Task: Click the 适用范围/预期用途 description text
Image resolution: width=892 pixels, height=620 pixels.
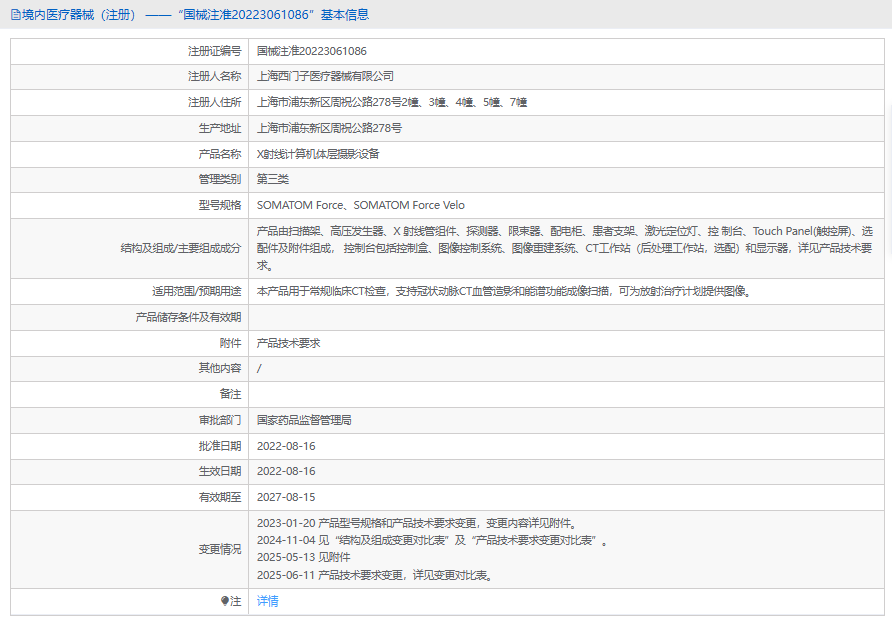Action: coord(503,291)
